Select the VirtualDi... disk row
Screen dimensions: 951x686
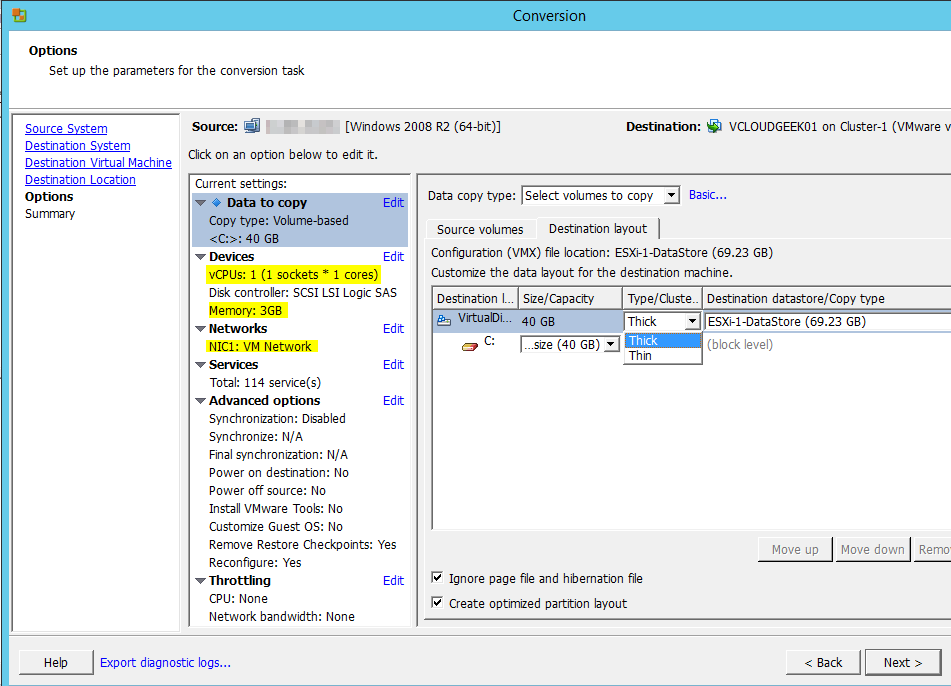click(x=476, y=319)
